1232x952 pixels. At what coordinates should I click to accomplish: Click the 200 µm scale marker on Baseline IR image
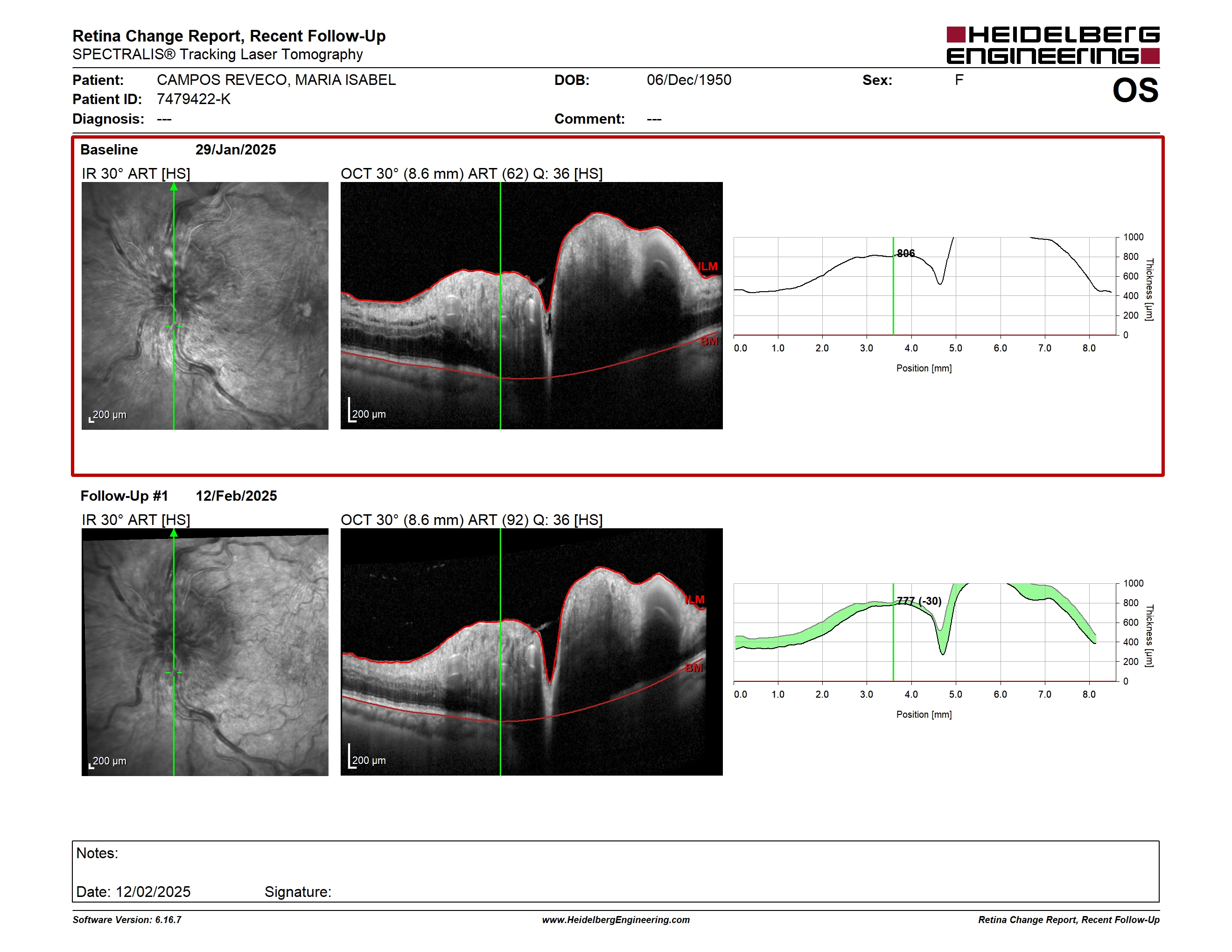click(x=108, y=415)
